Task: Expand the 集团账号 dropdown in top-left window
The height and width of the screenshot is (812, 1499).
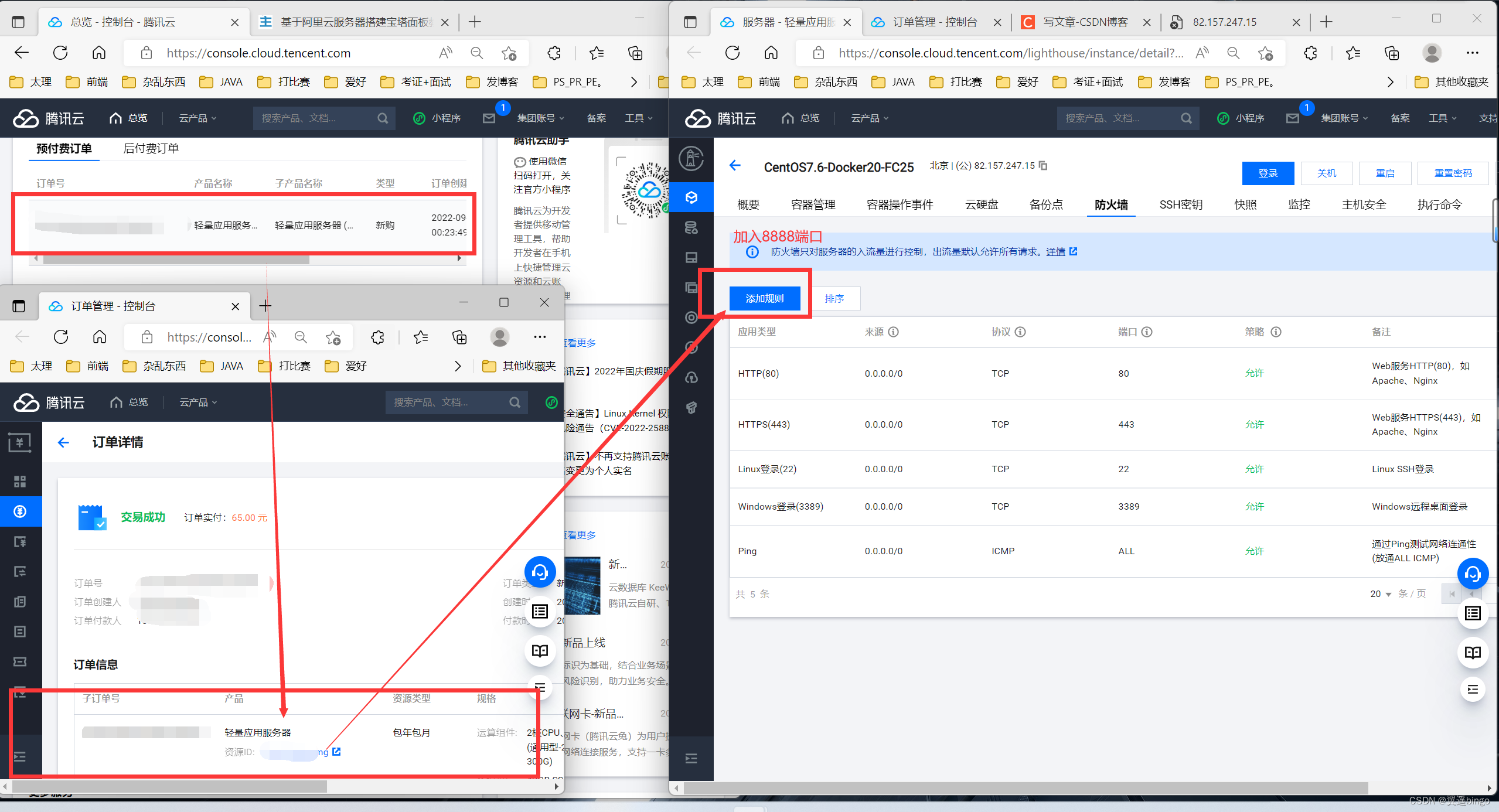Action: click(540, 118)
